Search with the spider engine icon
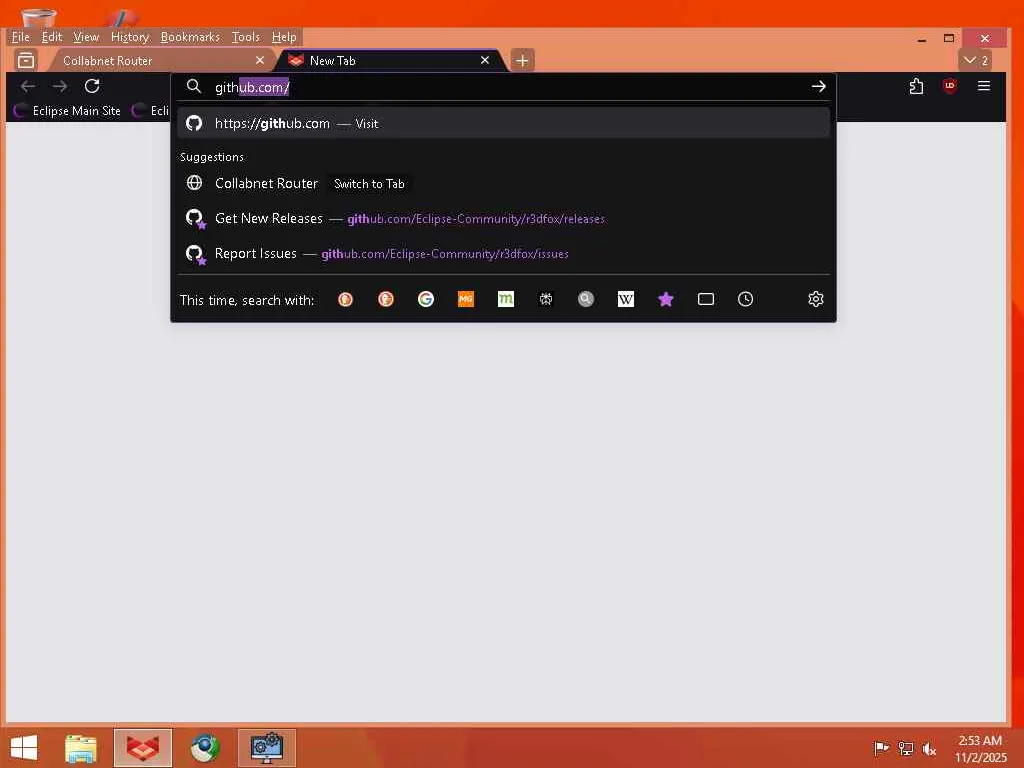Viewport: 1024px width, 768px height. pos(546,299)
